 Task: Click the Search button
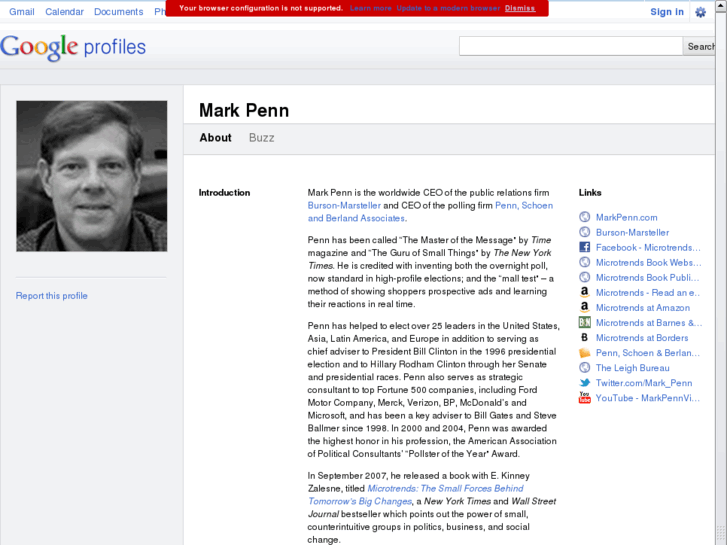coord(699,46)
